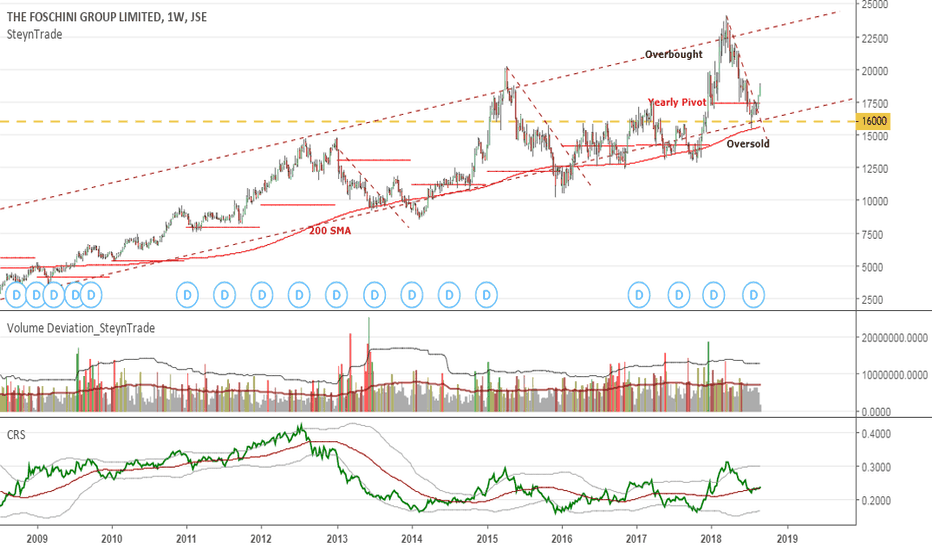Click the 5000 price axis label
The width and height of the screenshot is (932, 550).
pos(872,268)
